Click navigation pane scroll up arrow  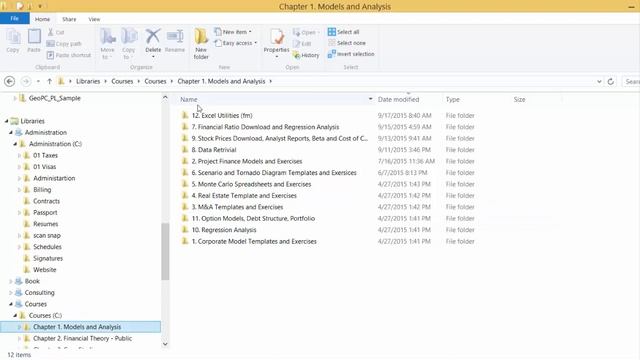165,98
